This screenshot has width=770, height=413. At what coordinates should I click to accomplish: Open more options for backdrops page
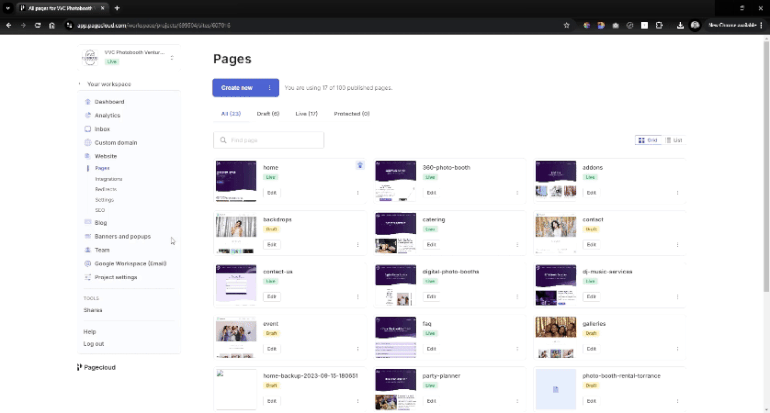point(358,244)
